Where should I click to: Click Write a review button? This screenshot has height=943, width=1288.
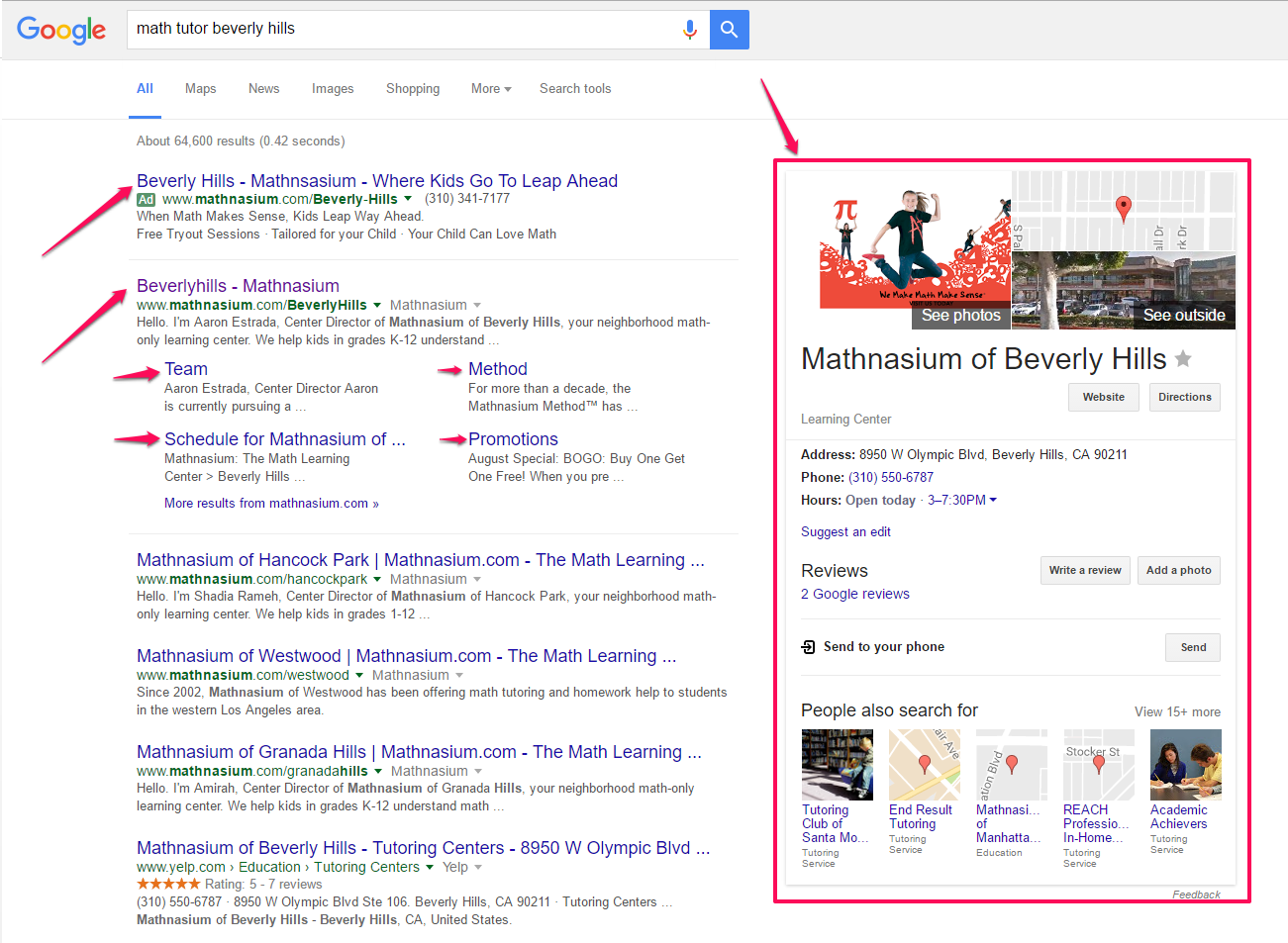1085,570
